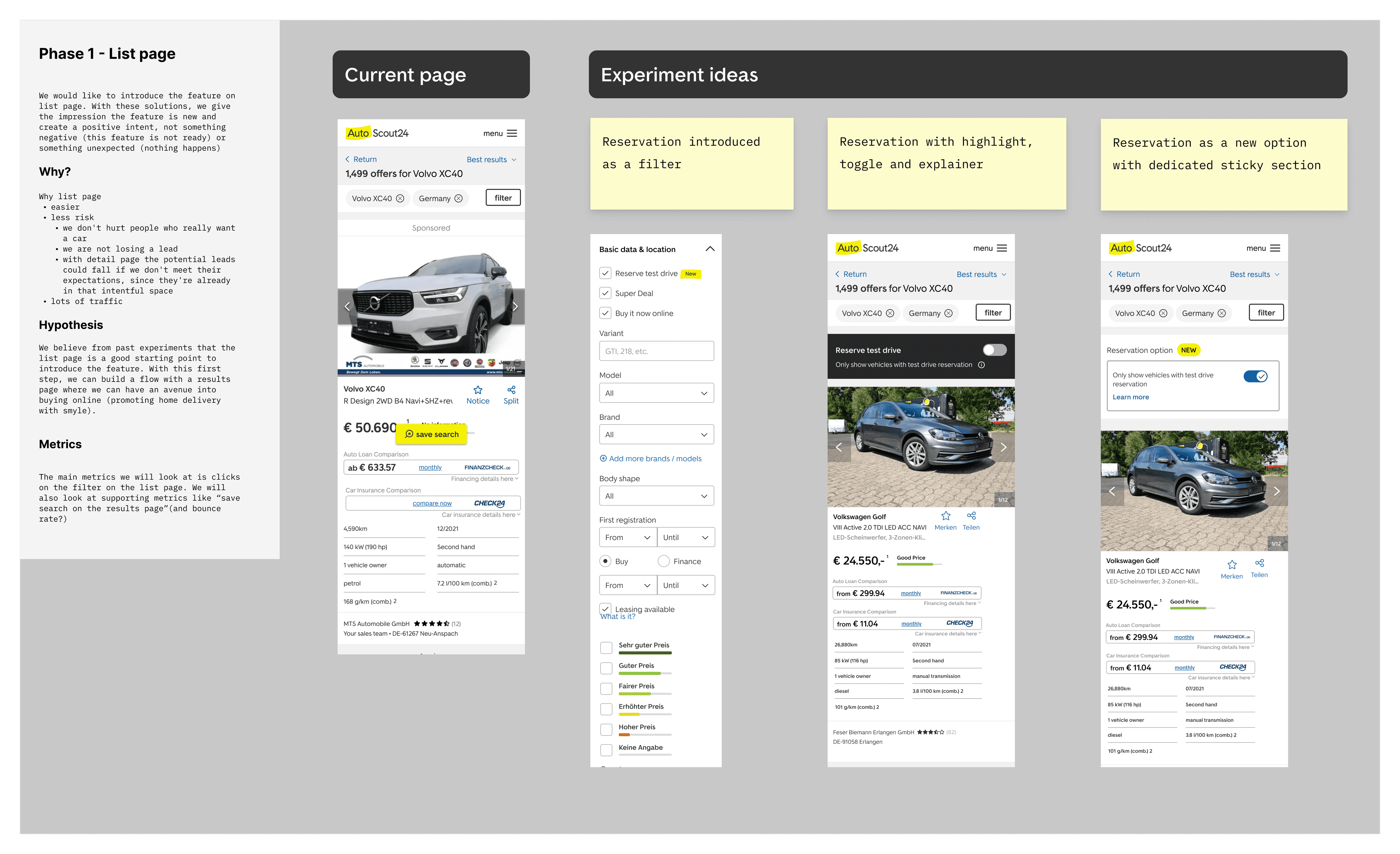Open the Model dropdown
1400x854 pixels.
(656, 393)
